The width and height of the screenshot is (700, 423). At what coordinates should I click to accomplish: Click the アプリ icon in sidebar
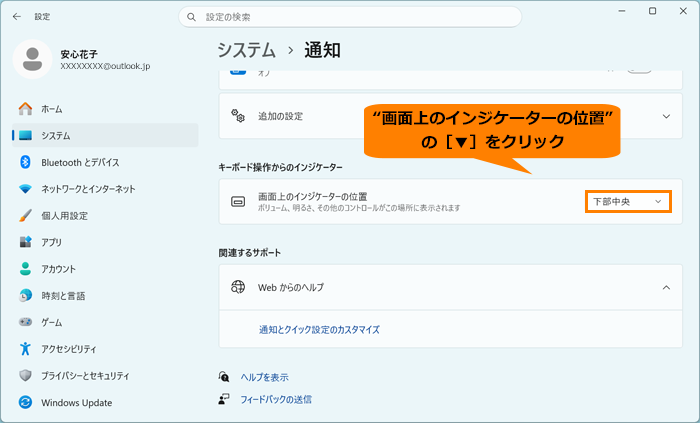[x=25, y=242]
